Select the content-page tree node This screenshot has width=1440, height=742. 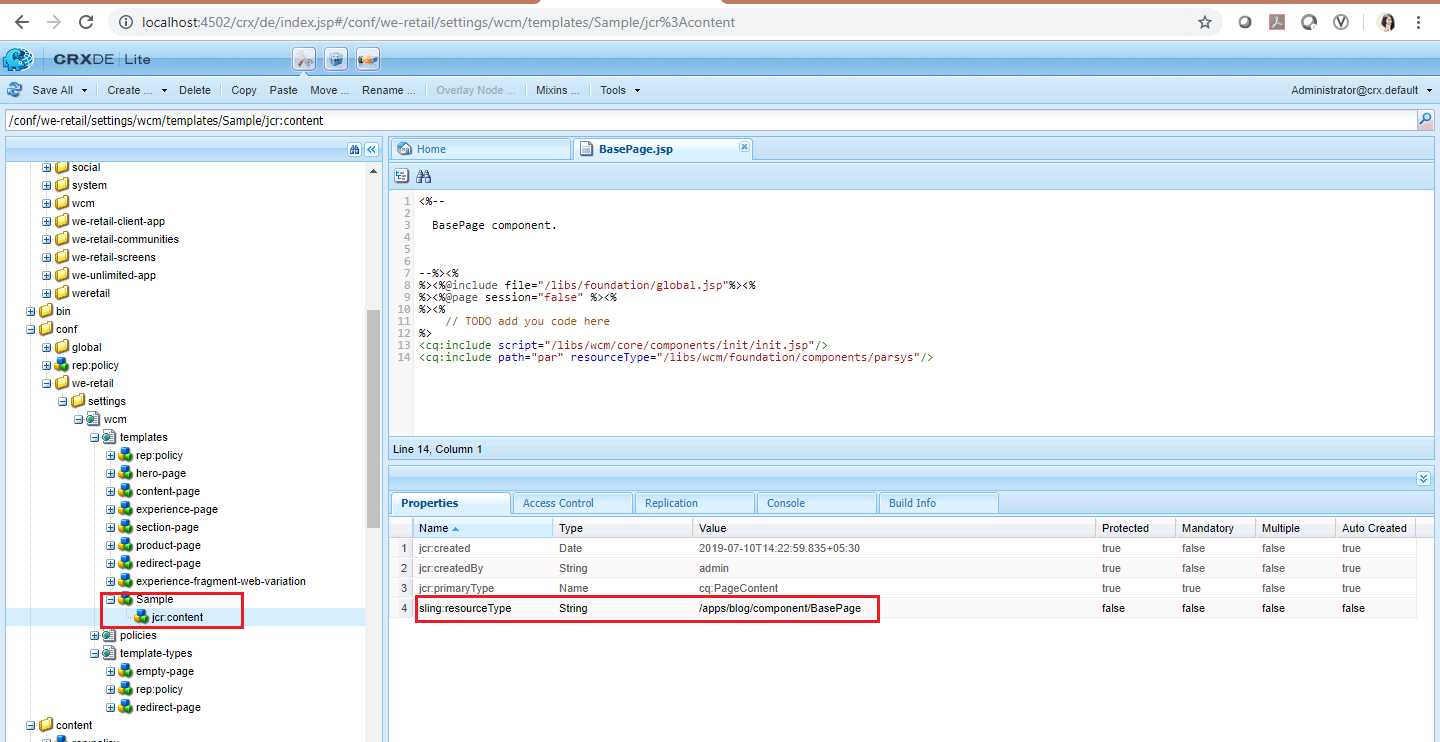click(x=167, y=491)
